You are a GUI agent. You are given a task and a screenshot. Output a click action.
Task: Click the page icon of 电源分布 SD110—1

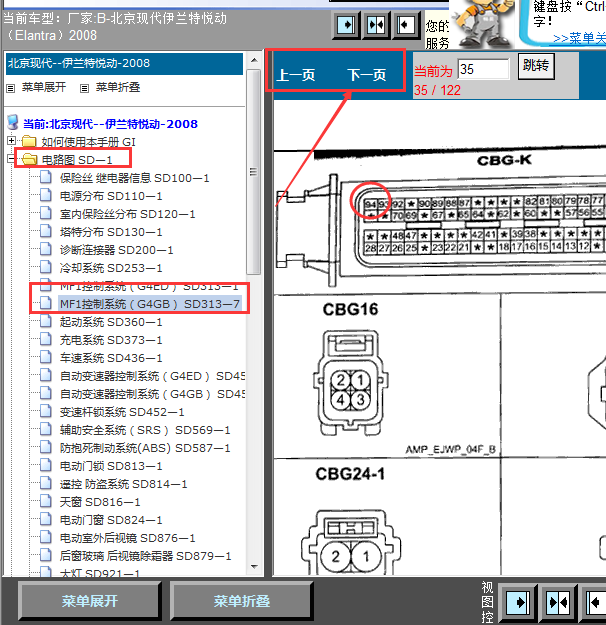[x=46, y=195]
